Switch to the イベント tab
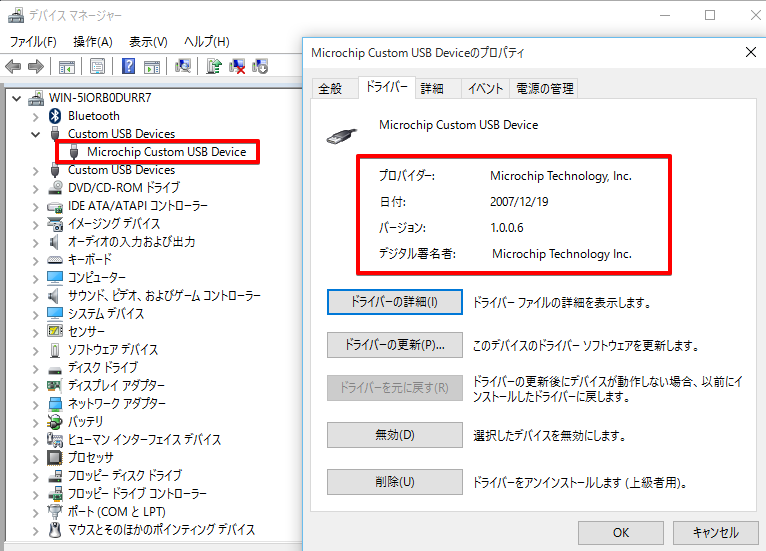This screenshot has width=766, height=551. 485,88
